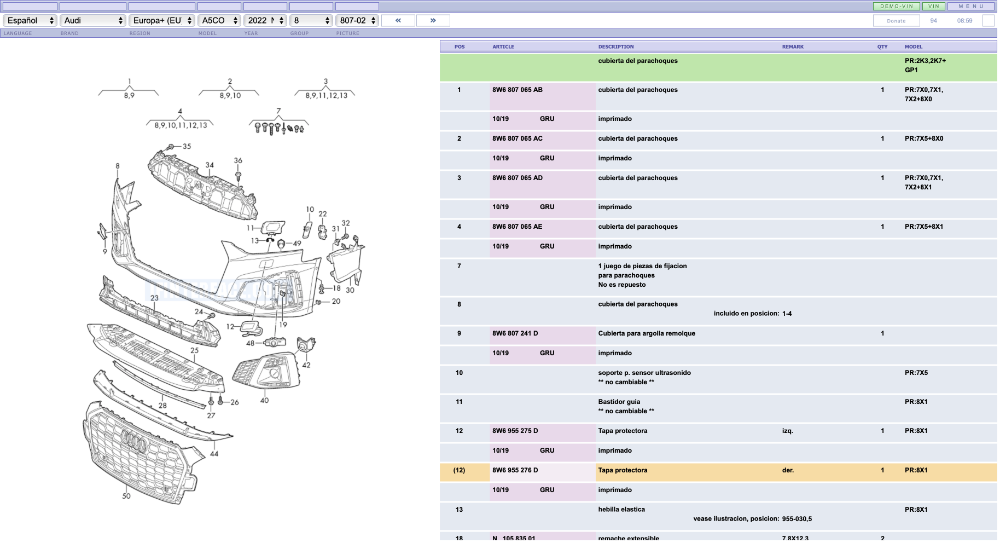The height and width of the screenshot is (543, 1000).
Task: Click QTY column header
Action: [x=882, y=47]
